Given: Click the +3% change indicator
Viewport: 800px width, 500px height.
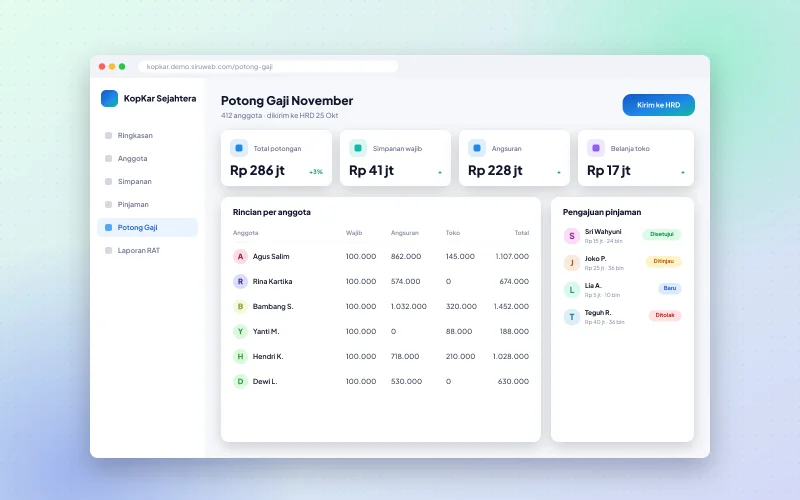Looking at the screenshot, I should pyautogui.click(x=316, y=172).
